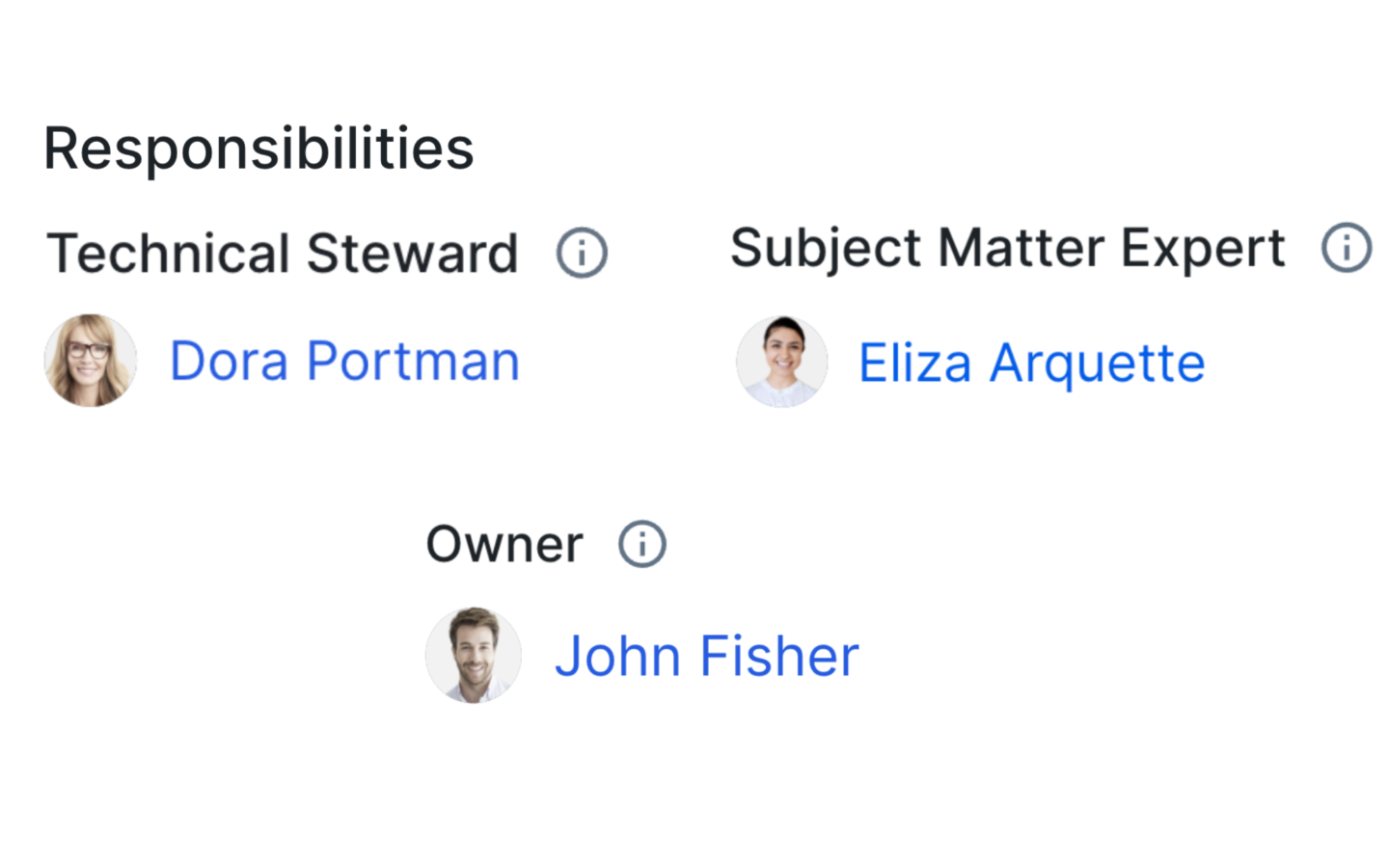Select the subject matter expert's name
Viewport: 1389px width, 868px height.
point(1031,364)
